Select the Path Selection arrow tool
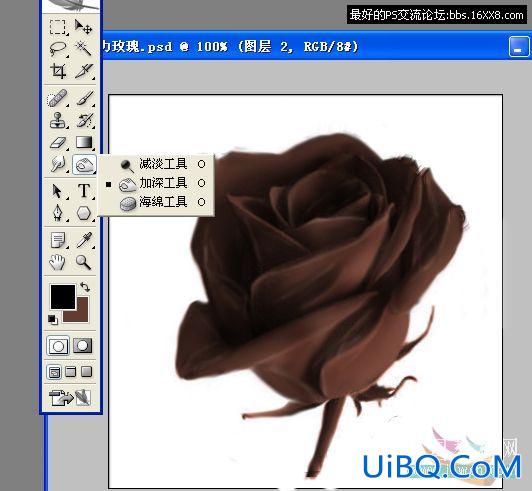The image size is (532, 491). 57,191
